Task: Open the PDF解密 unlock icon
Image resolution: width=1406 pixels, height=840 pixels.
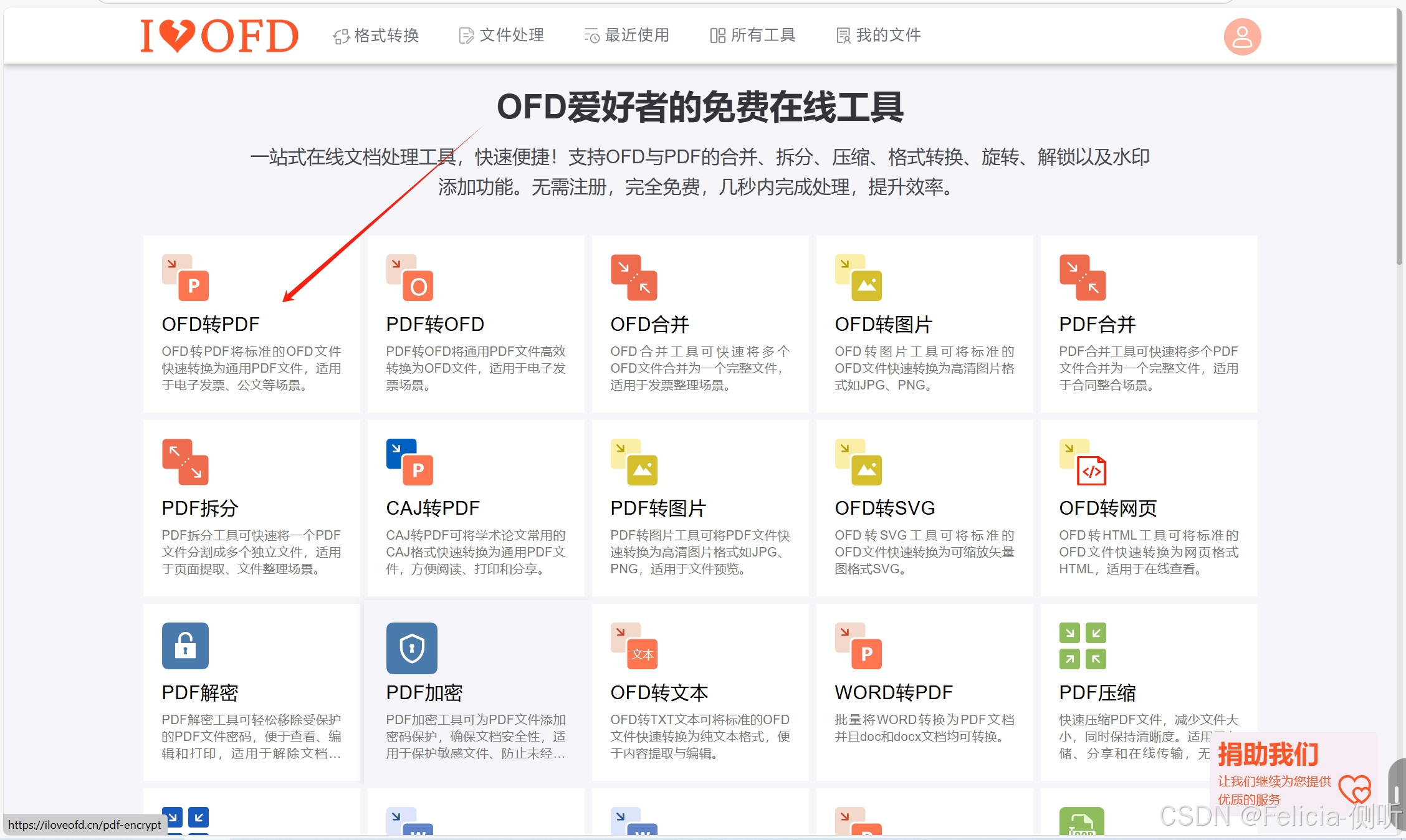Action: (x=185, y=646)
